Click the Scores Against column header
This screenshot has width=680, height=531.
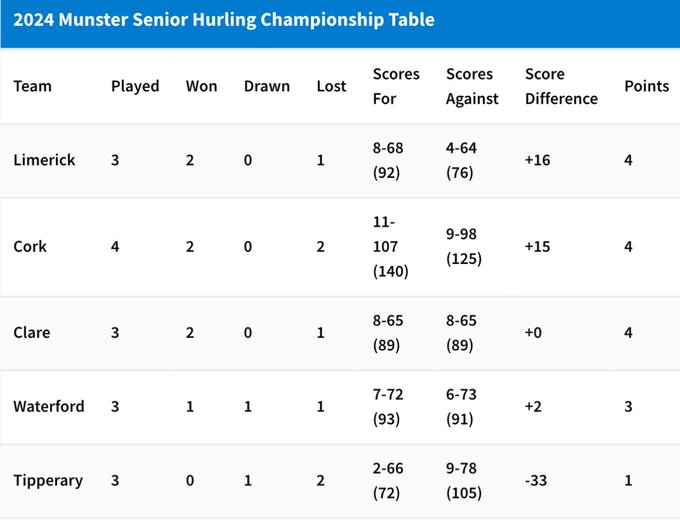point(472,86)
